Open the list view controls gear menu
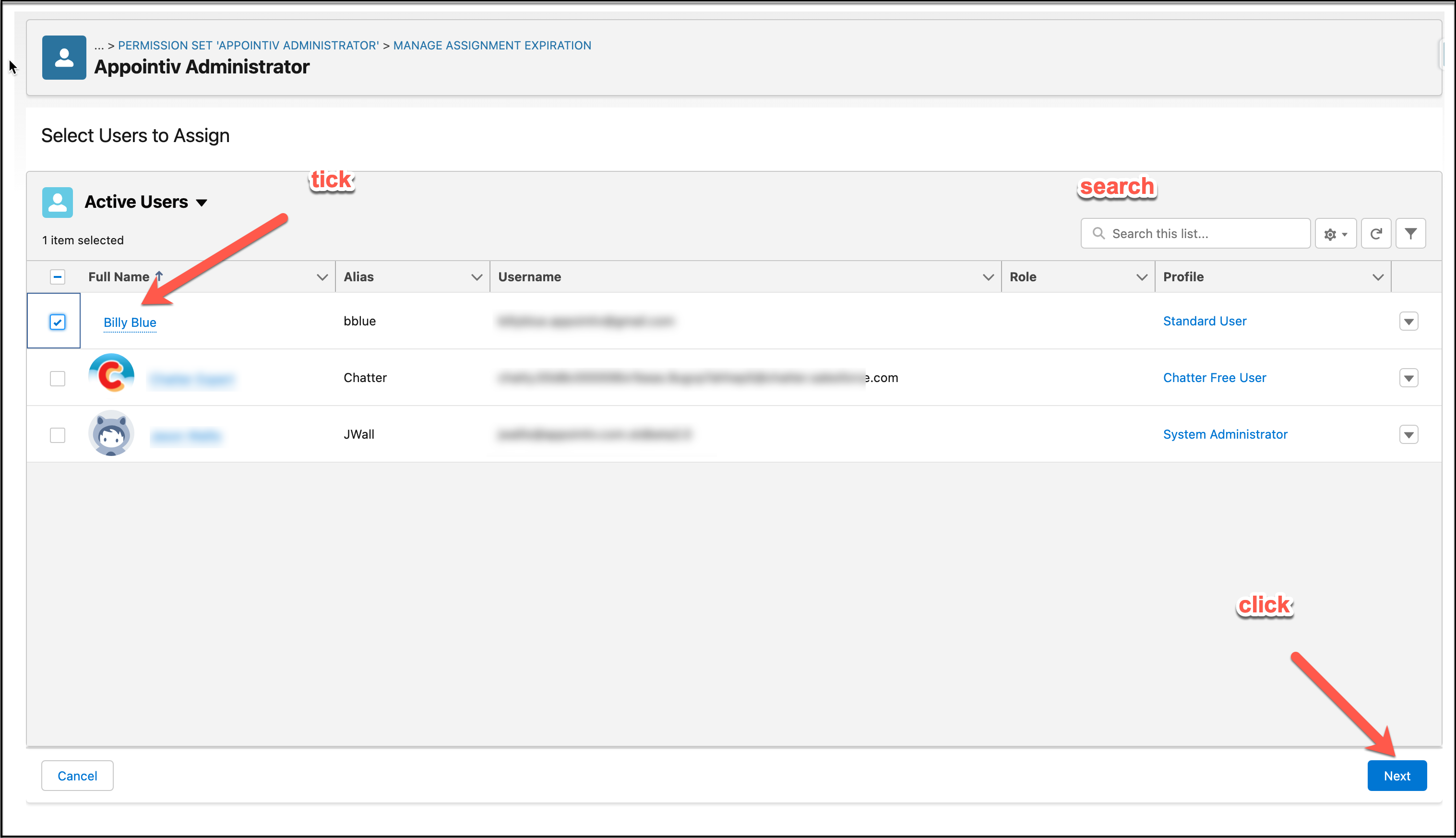The image size is (1456, 838). [x=1335, y=234]
